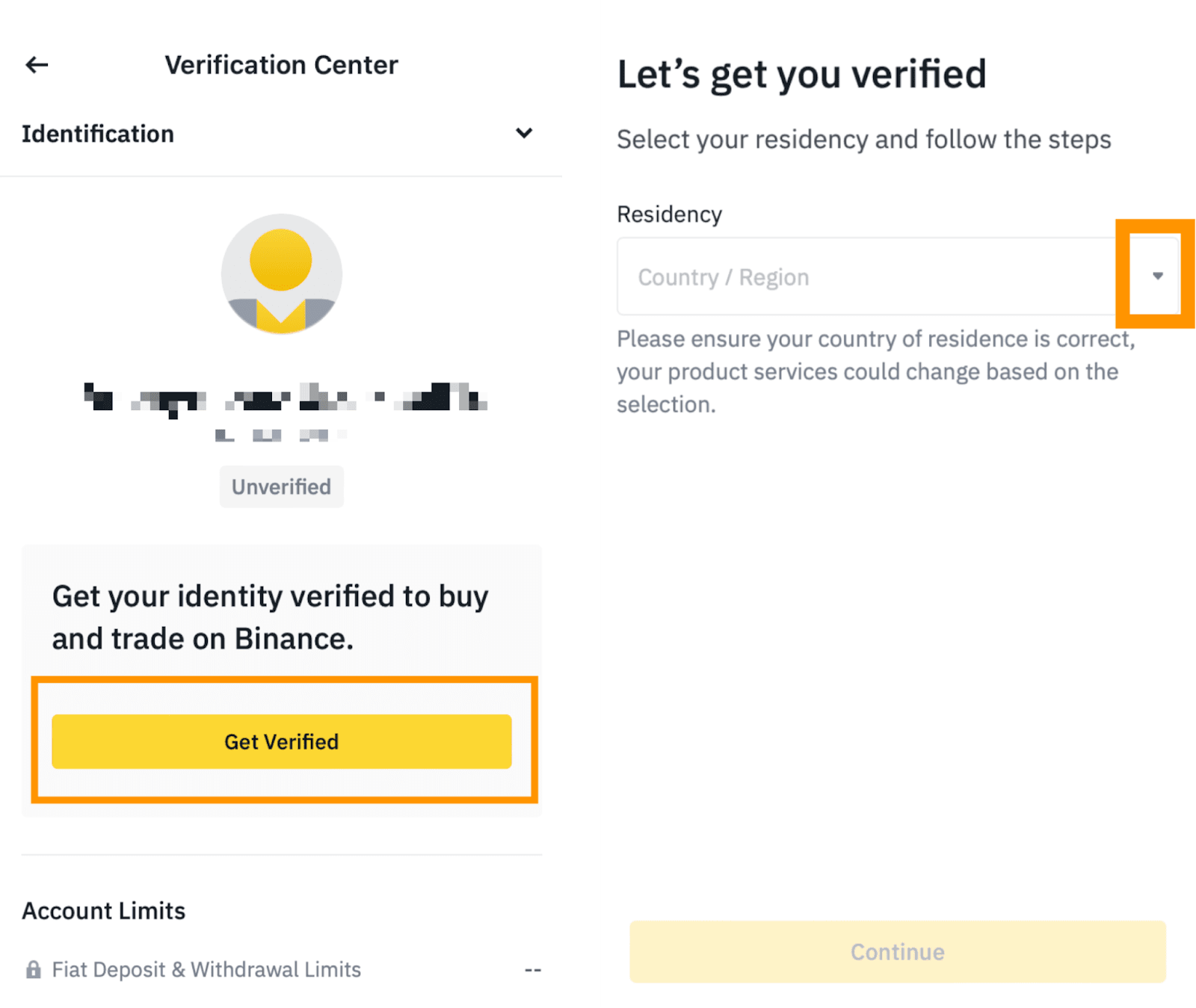Click the Residency field label
The image size is (1196, 1008).
click(x=670, y=214)
